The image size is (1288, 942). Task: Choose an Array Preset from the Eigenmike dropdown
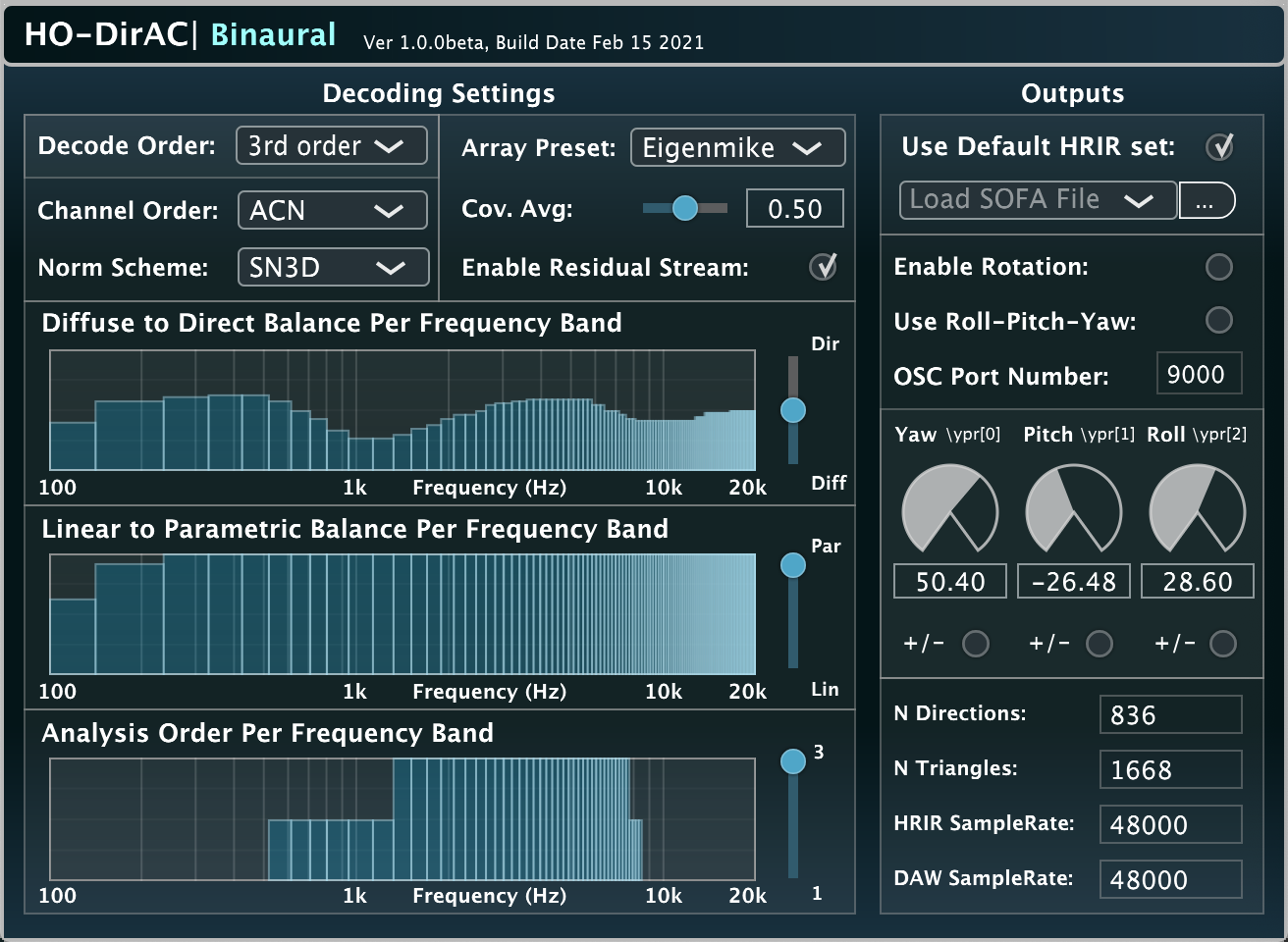(x=737, y=148)
